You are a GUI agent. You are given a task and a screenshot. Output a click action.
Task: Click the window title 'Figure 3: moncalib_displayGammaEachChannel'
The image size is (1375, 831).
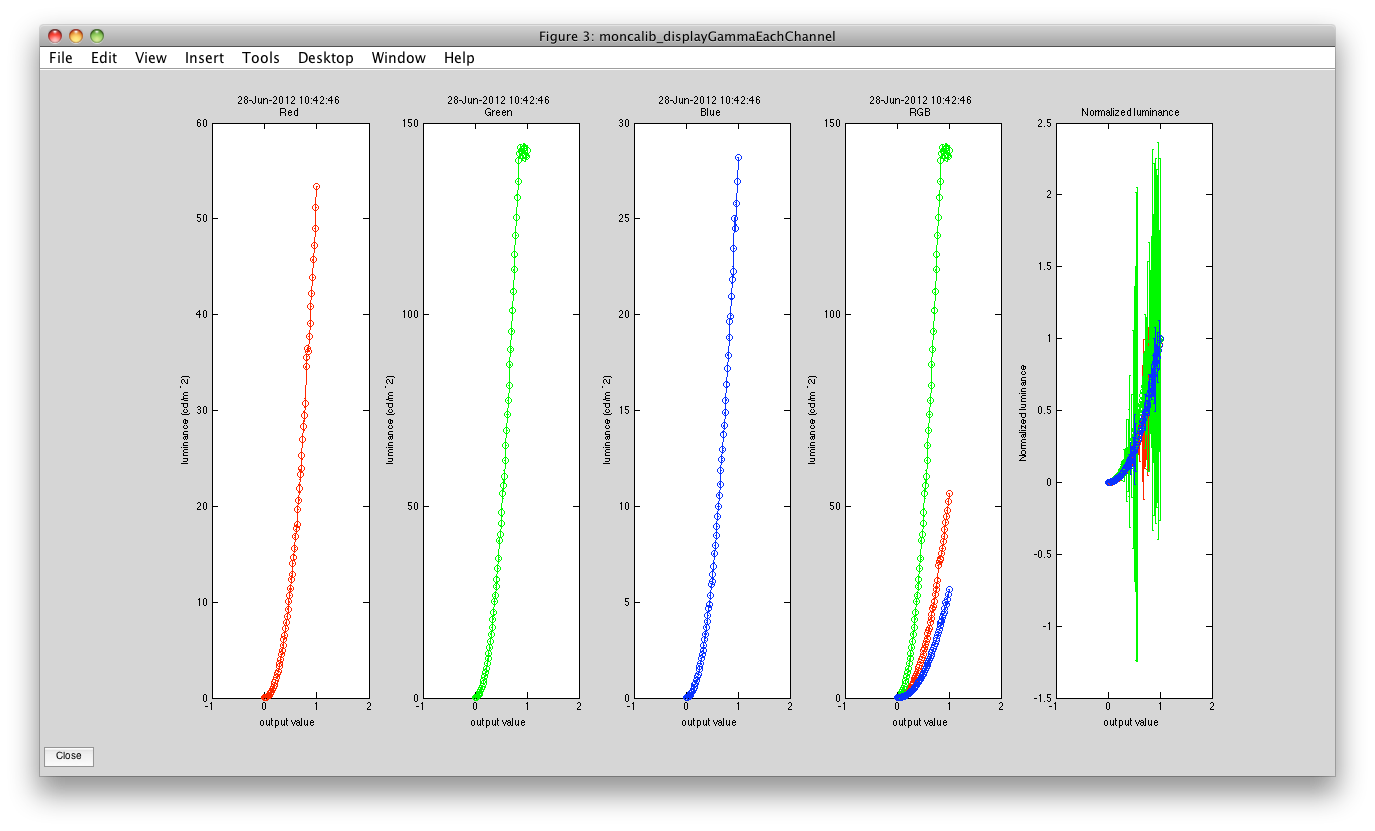(687, 36)
